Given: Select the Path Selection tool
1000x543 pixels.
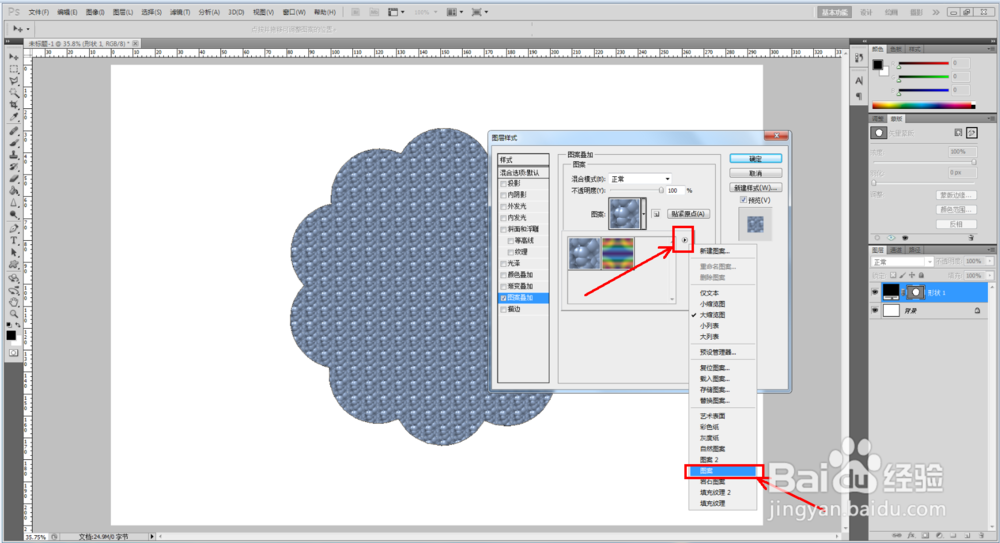Looking at the screenshot, I should (13, 253).
